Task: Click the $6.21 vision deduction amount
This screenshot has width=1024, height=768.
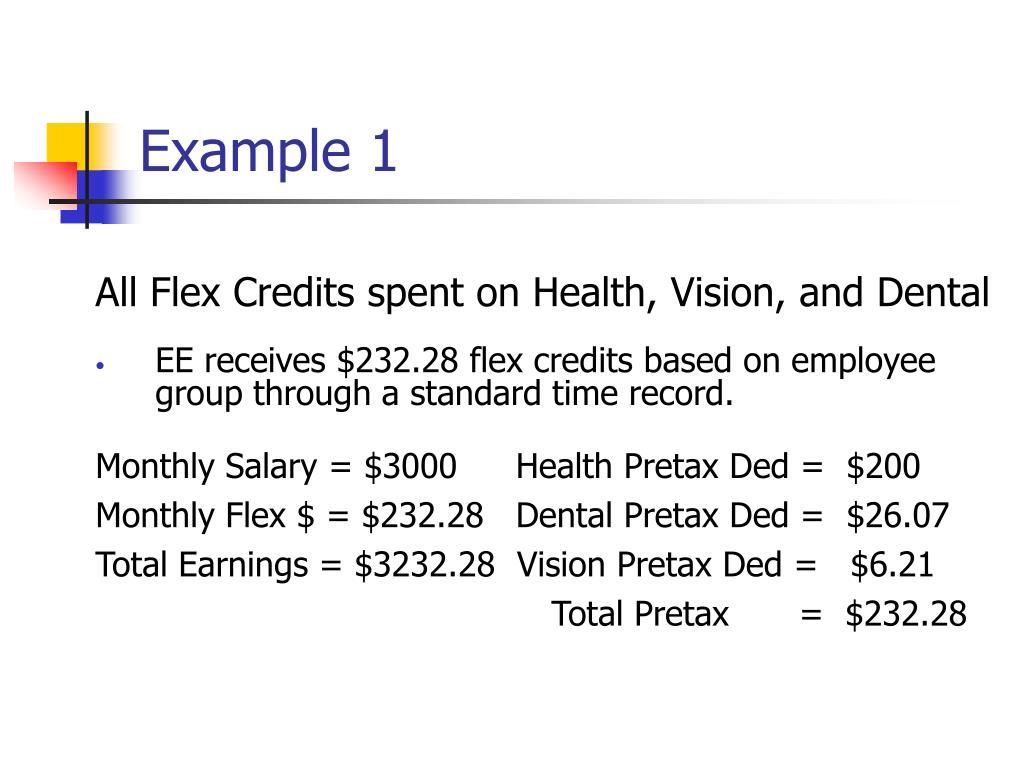Action: click(891, 565)
